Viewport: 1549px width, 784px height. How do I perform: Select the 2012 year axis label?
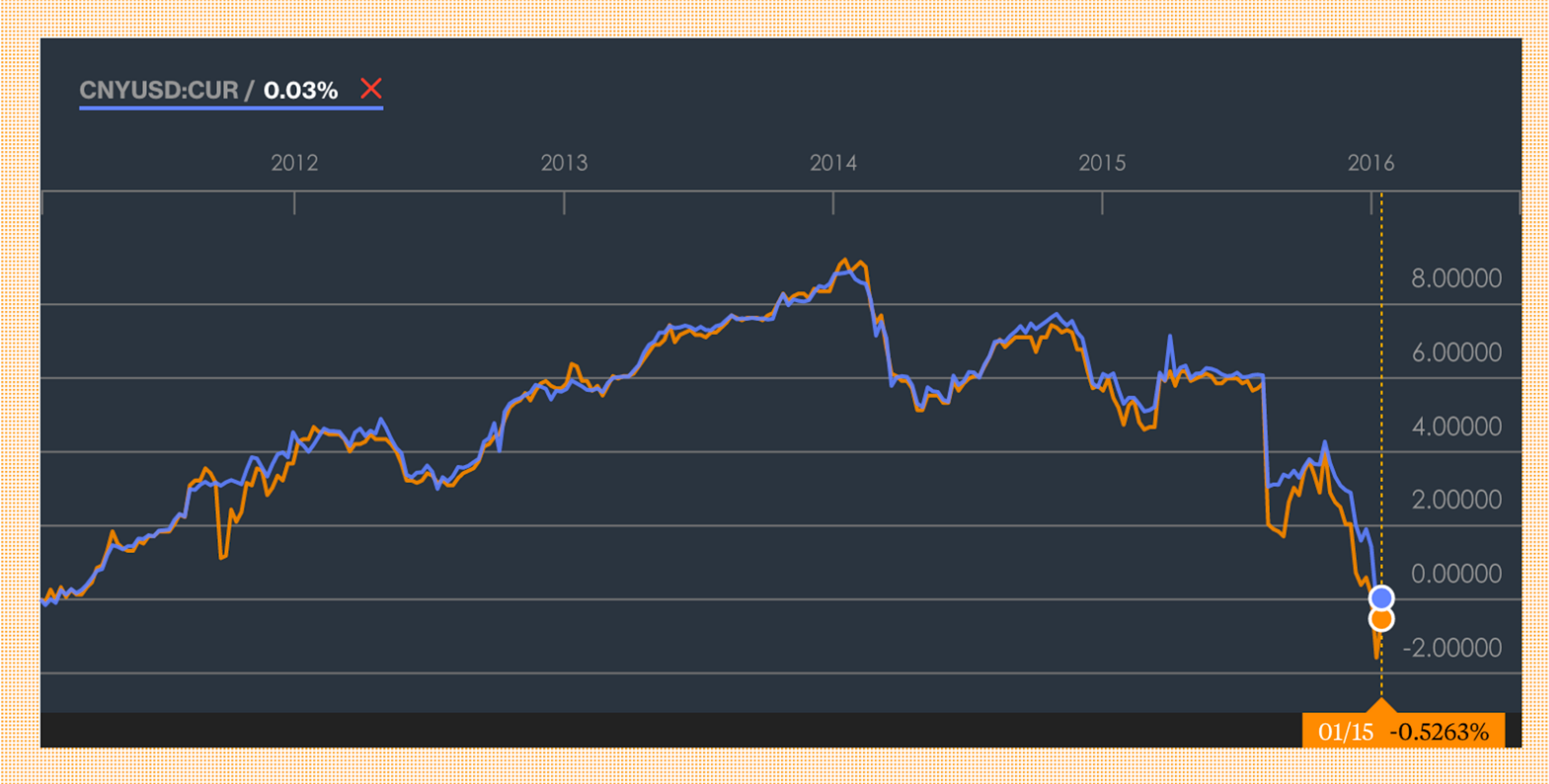pyautogui.click(x=294, y=163)
